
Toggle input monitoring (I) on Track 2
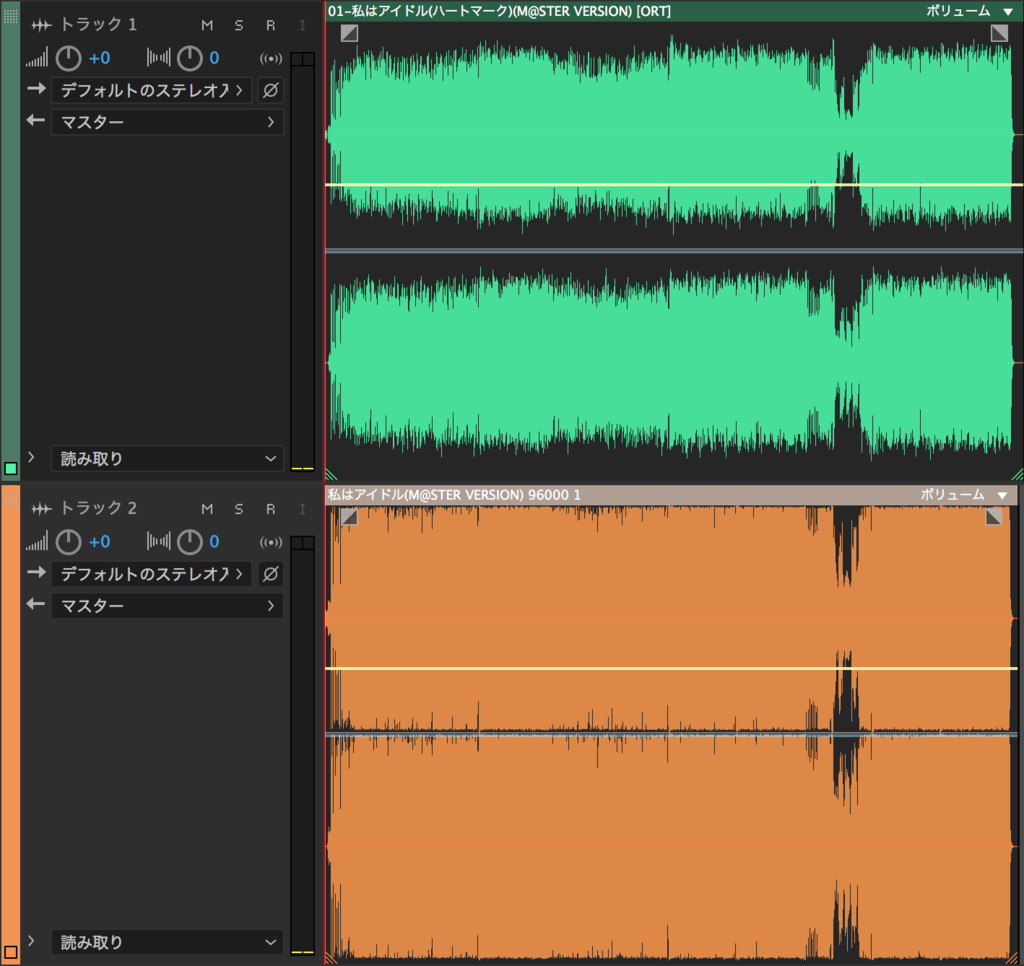coord(302,508)
